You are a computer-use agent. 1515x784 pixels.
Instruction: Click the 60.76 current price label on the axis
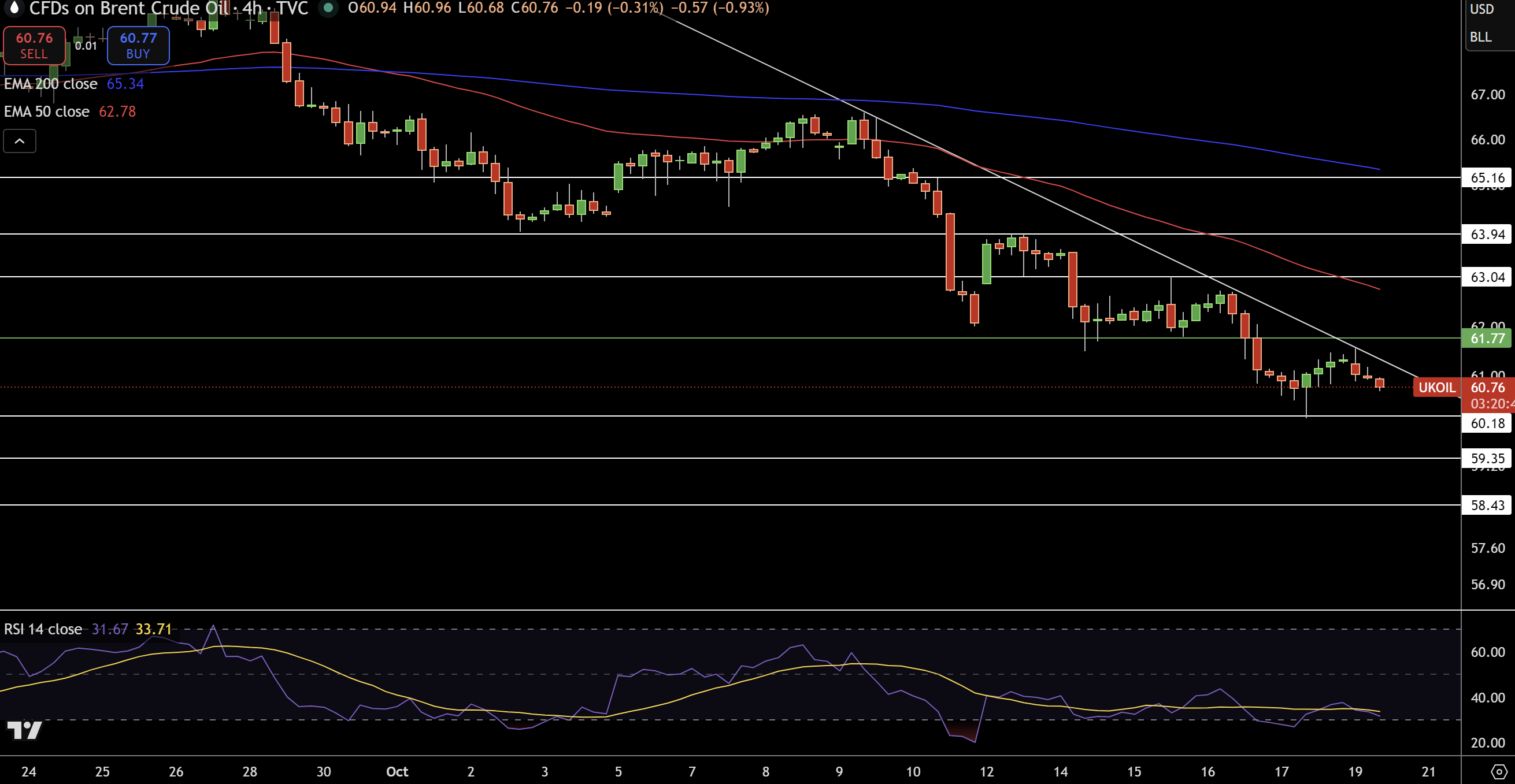pos(1488,387)
